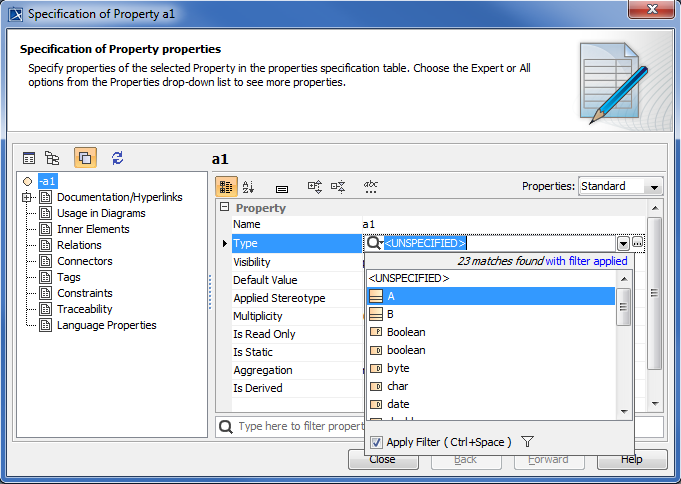Image resolution: width=681 pixels, height=484 pixels.
Task: Click the Is Read Only property label
Action: click(x=264, y=334)
